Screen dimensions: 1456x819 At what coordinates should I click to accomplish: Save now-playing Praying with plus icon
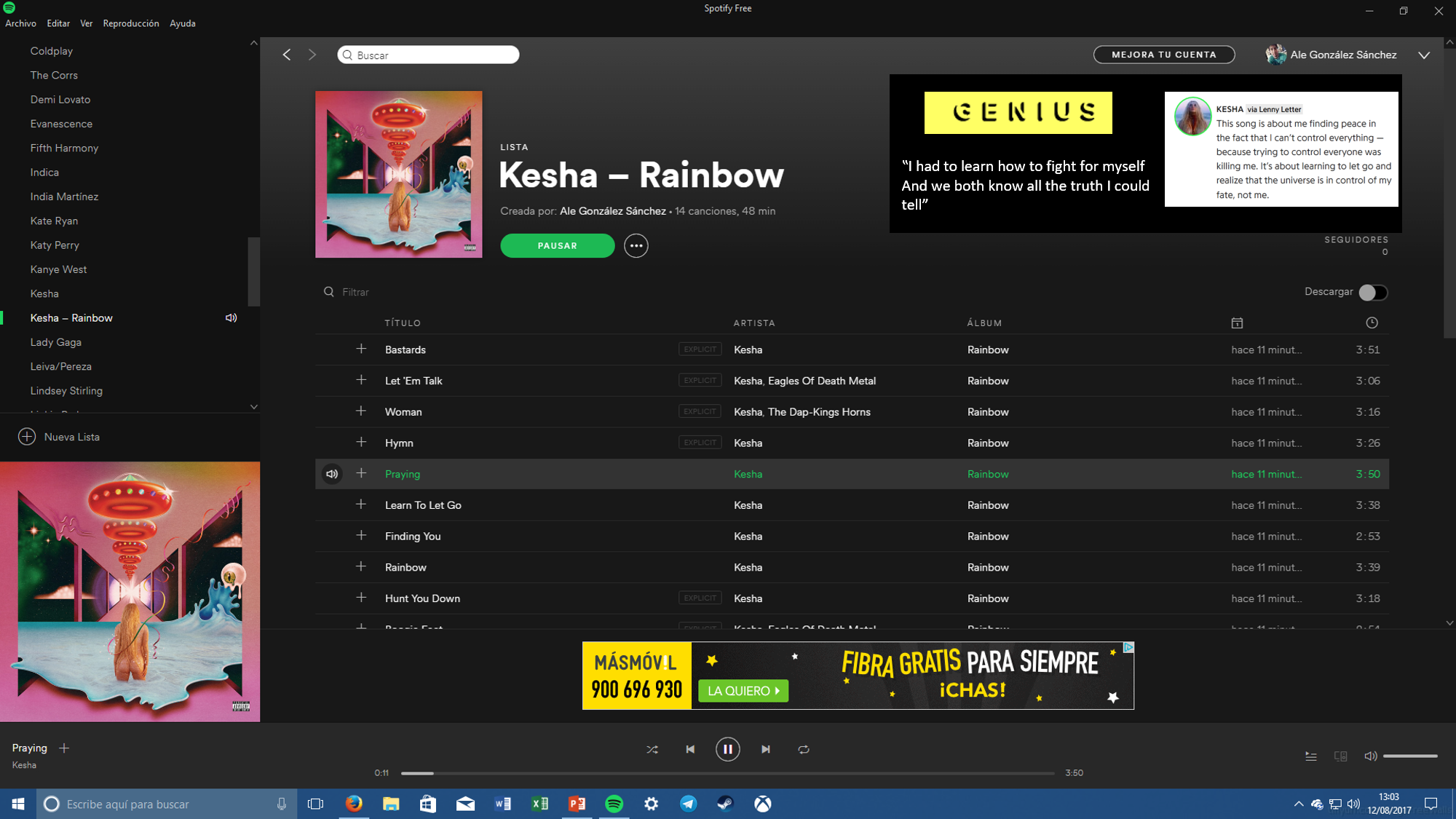pos(64,748)
